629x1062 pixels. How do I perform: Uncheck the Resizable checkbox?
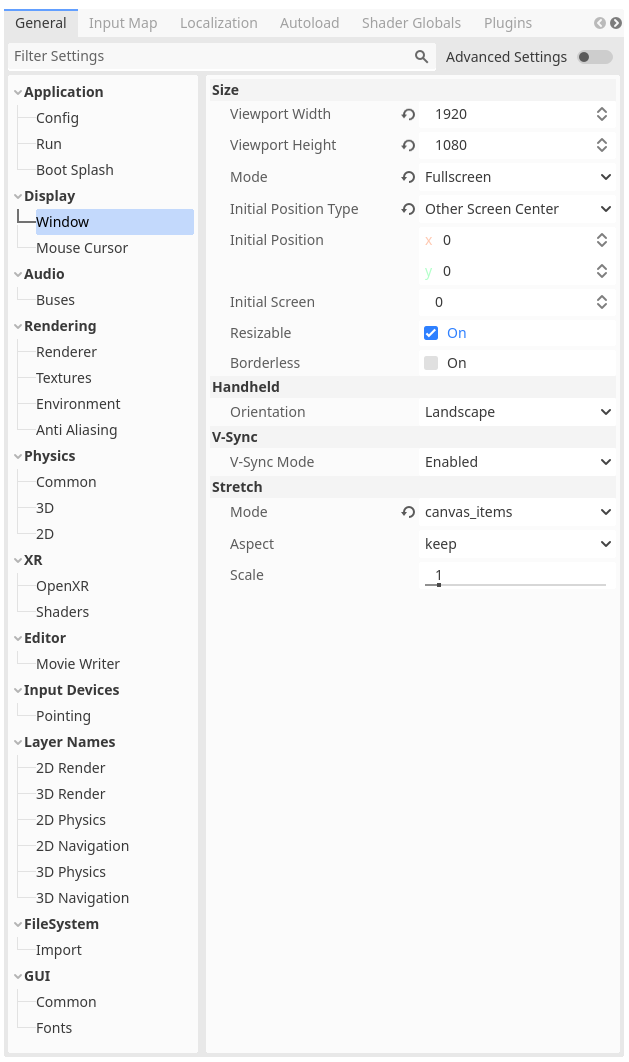pyautogui.click(x=431, y=333)
